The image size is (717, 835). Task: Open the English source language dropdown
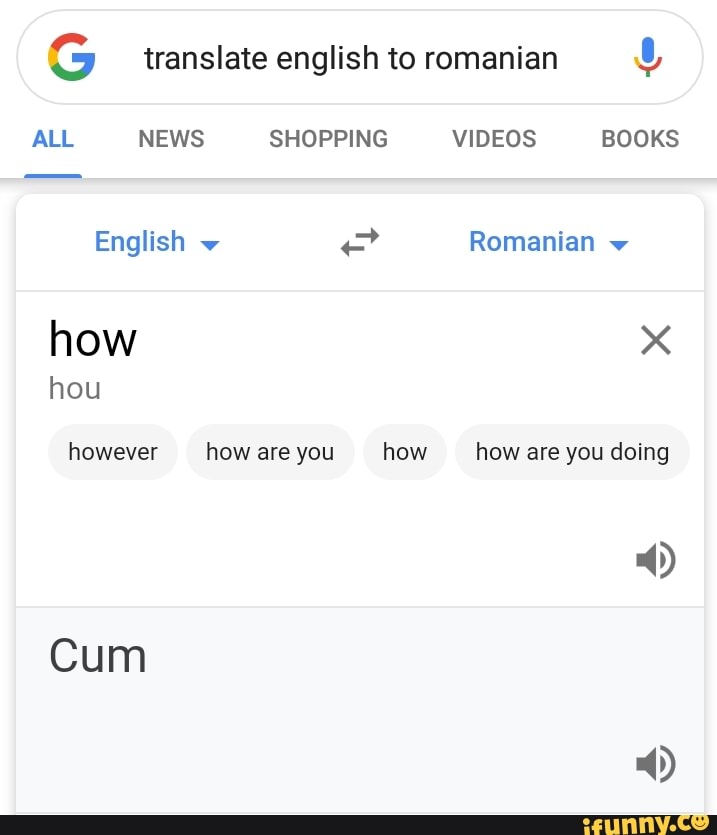pyautogui.click(x=155, y=242)
